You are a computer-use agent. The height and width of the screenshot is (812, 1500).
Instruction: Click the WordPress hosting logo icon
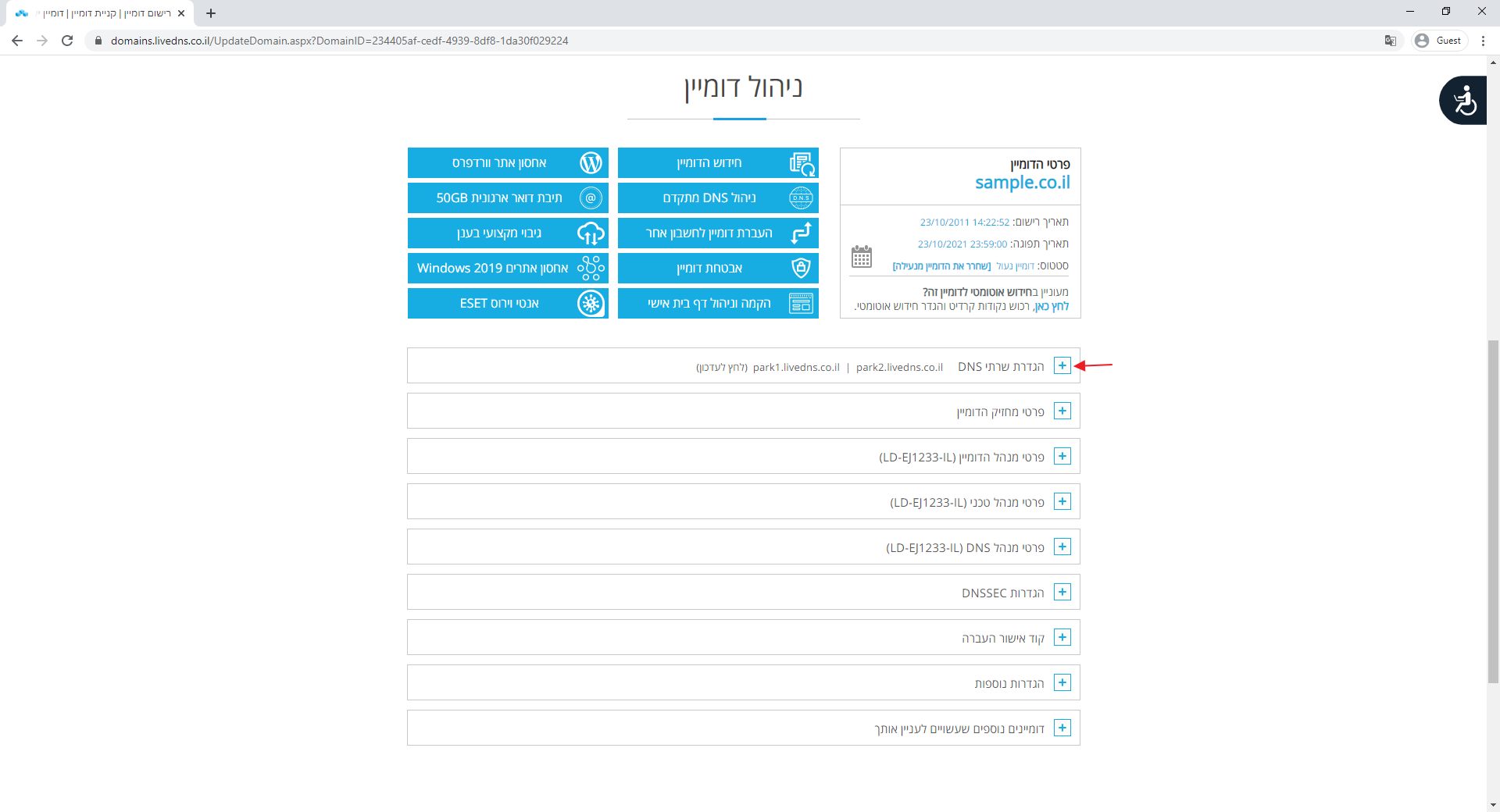click(591, 162)
